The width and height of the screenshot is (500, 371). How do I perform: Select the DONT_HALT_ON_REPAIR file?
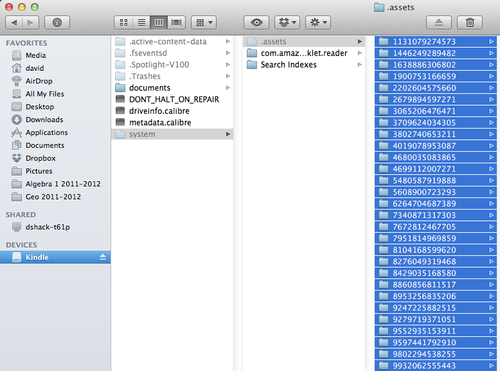click(x=172, y=99)
